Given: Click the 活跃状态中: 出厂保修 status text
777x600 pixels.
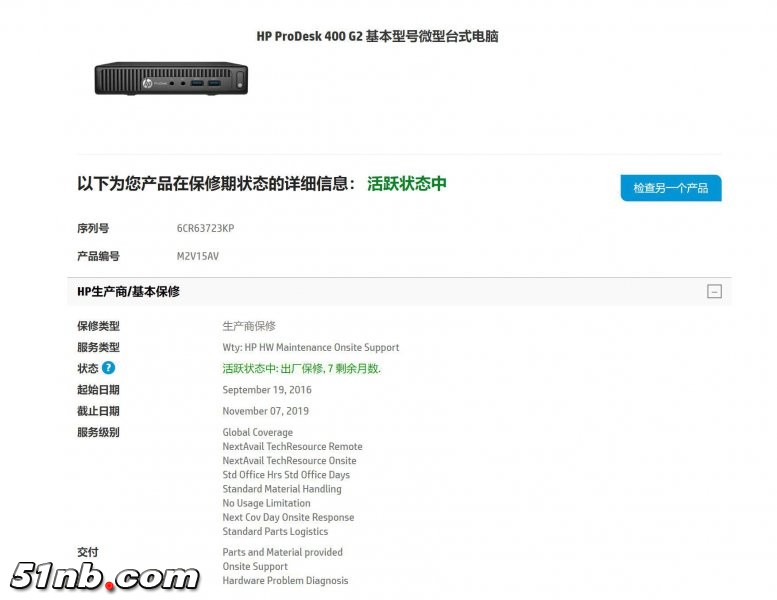Looking at the screenshot, I should (301, 368).
